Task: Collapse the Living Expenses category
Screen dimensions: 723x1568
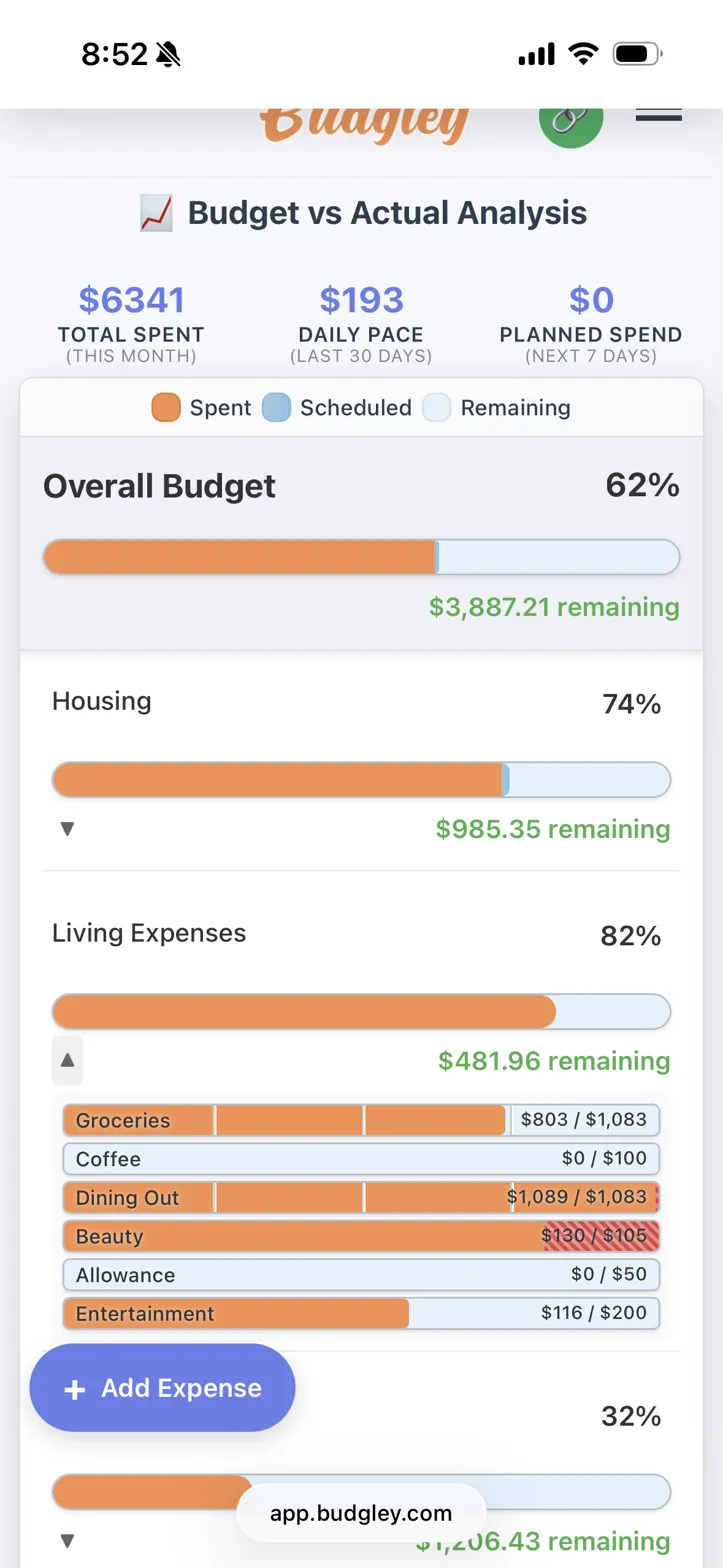Action: pyautogui.click(x=67, y=1060)
